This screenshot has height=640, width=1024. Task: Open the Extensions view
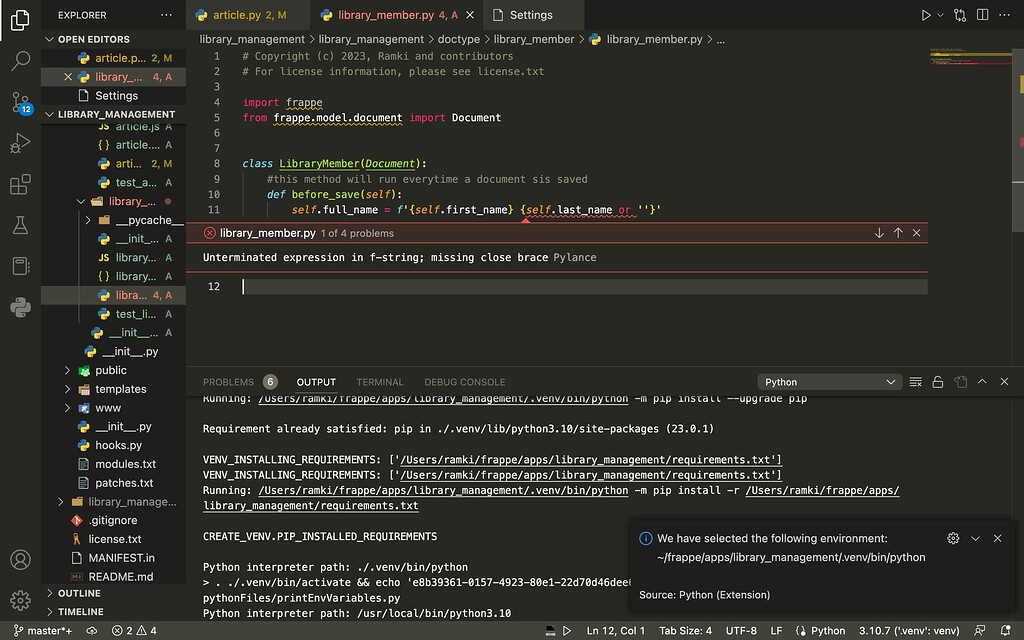20,184
